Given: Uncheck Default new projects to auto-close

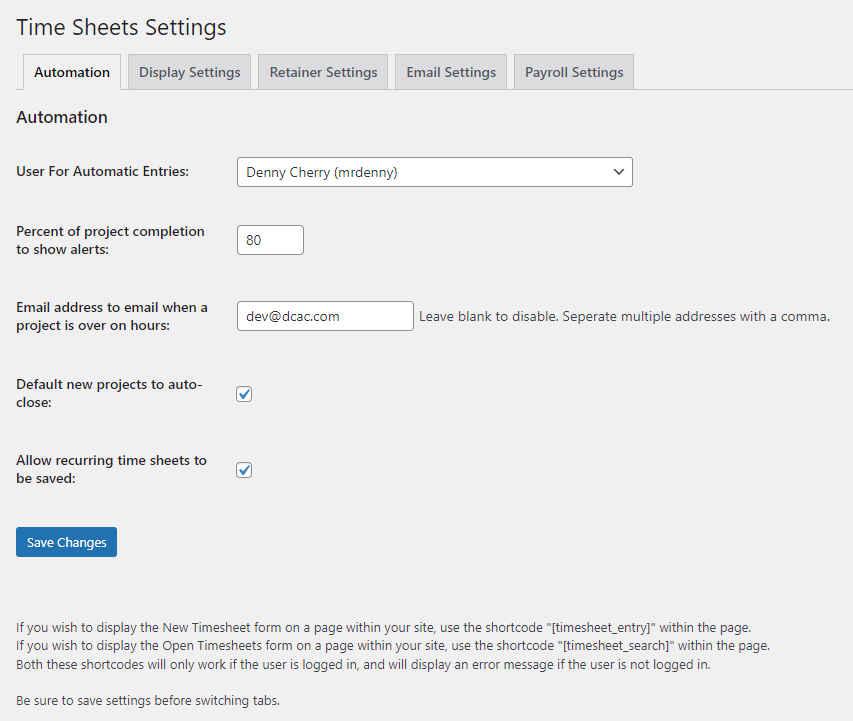Looking at the screenshot, I should [x=244, y=394].
